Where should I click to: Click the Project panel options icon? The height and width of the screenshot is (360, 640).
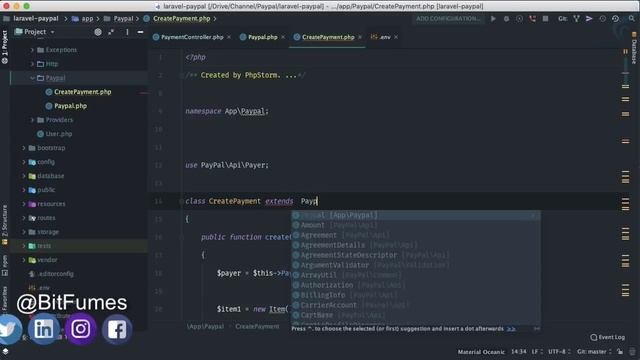[127, 32]
